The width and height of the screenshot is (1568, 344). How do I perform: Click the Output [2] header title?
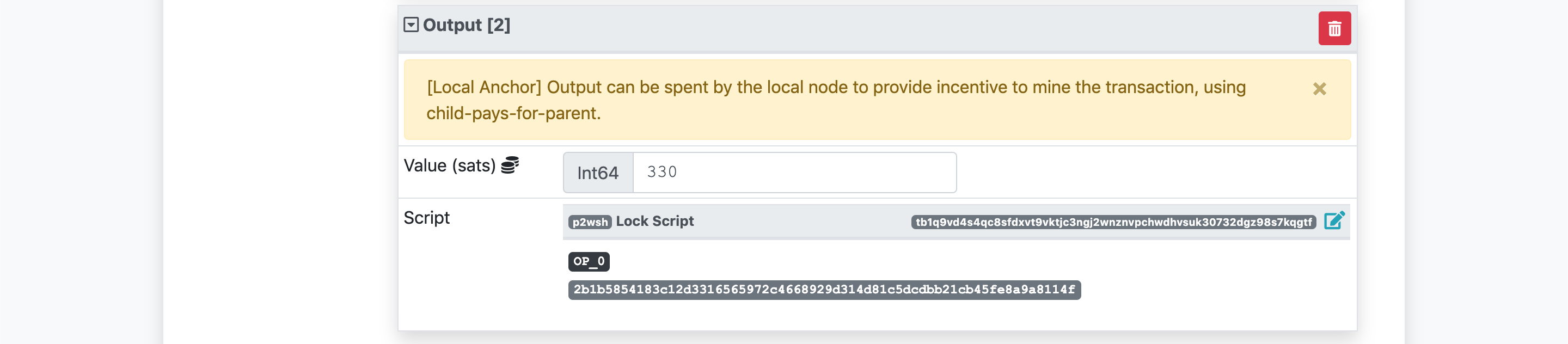coord(466,25)
